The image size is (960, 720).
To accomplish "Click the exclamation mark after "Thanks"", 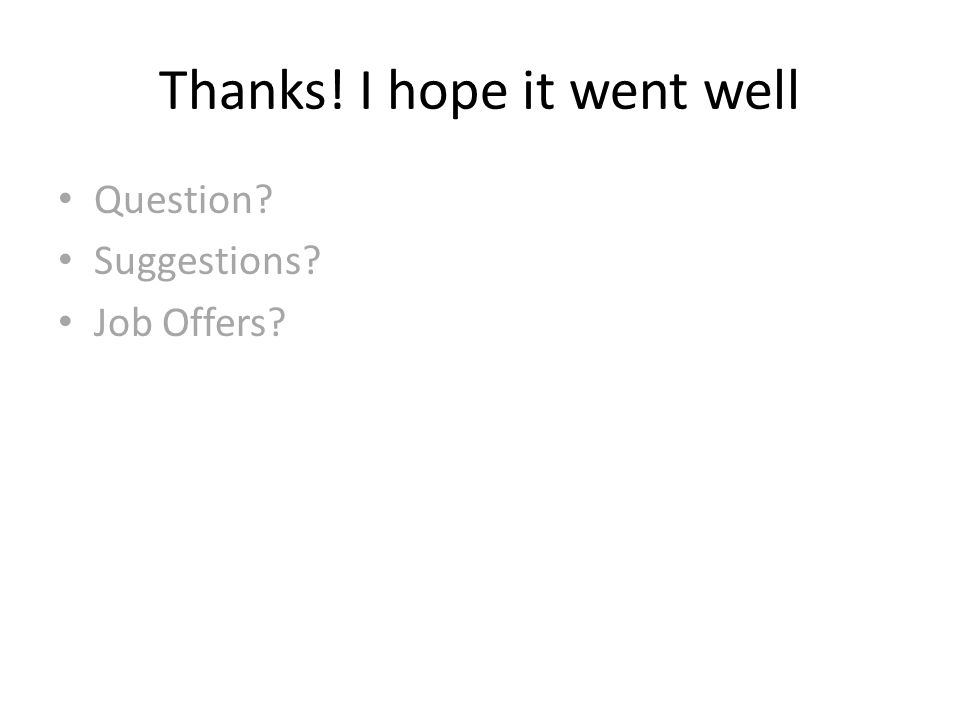I will [x=337, y=91].
